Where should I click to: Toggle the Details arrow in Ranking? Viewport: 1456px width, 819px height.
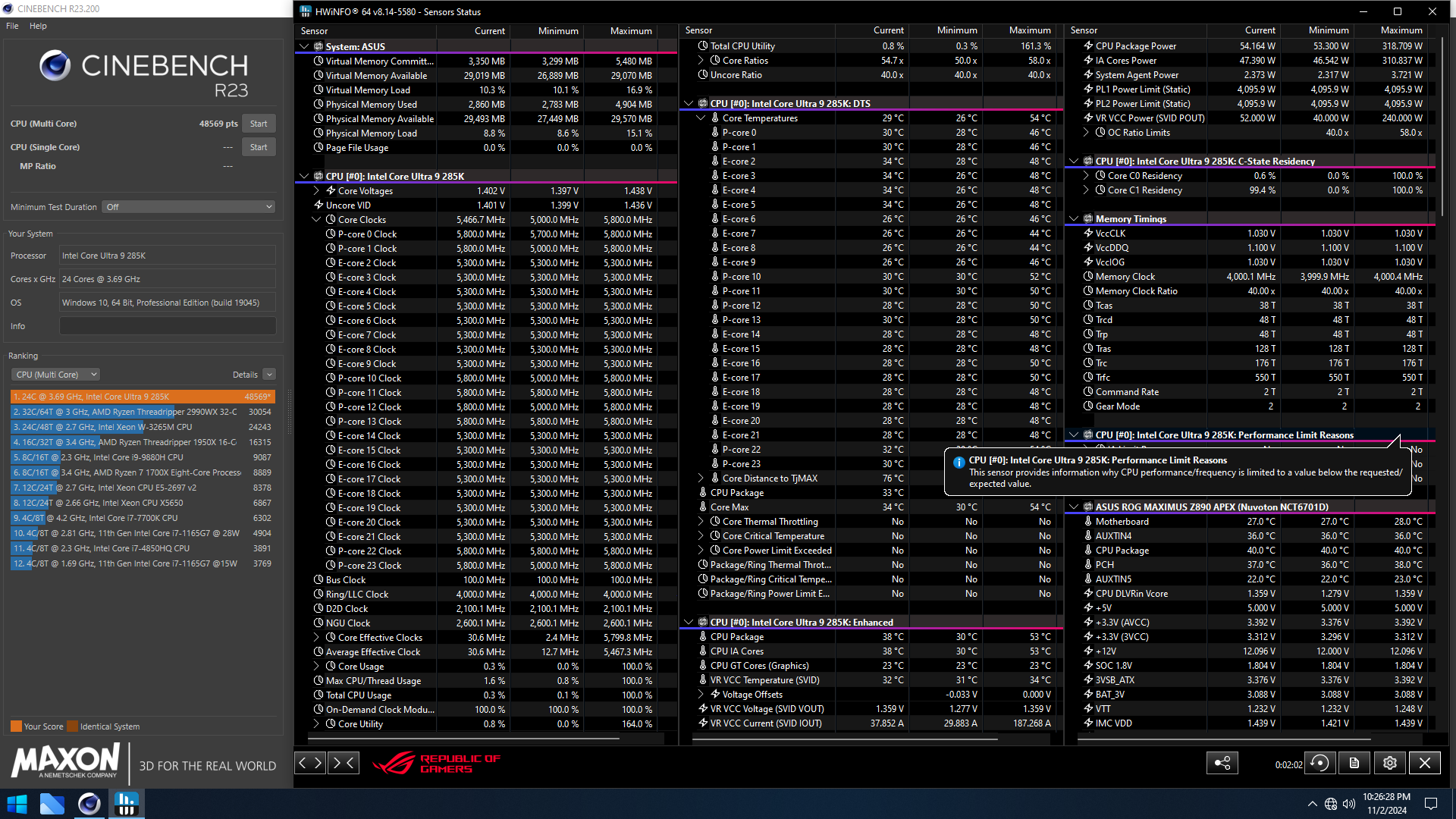click(x=269, y=375)
